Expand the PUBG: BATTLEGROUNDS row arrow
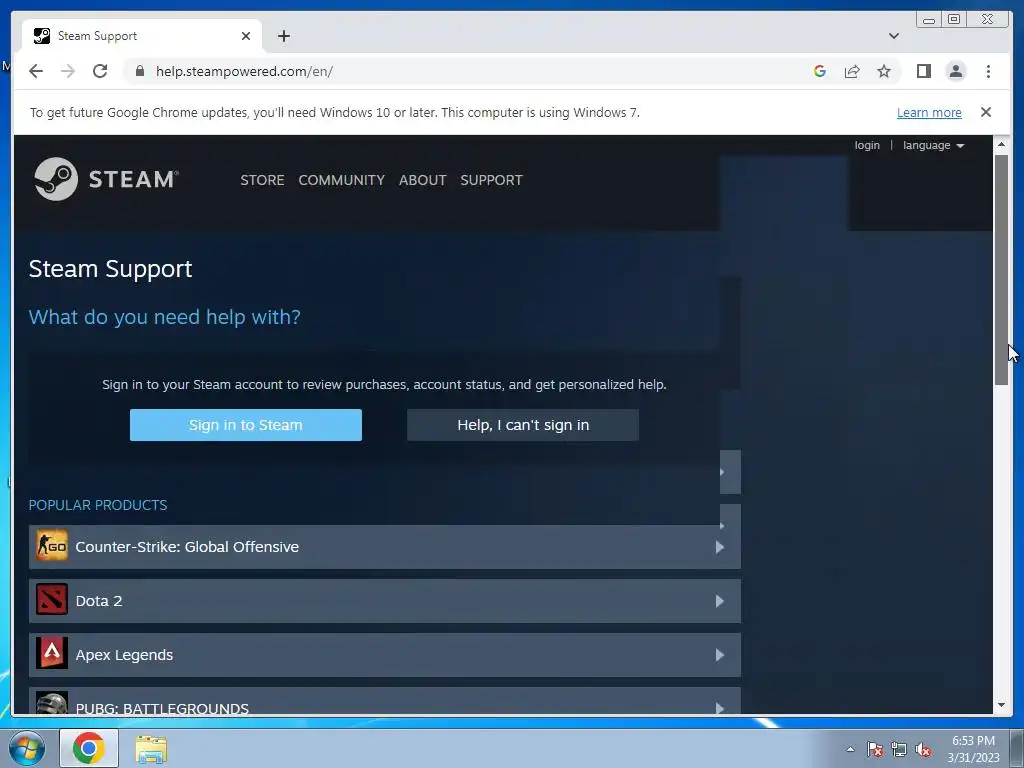Image resolution: width=1024 pixels, height=768 pixels. pos(719,707)
